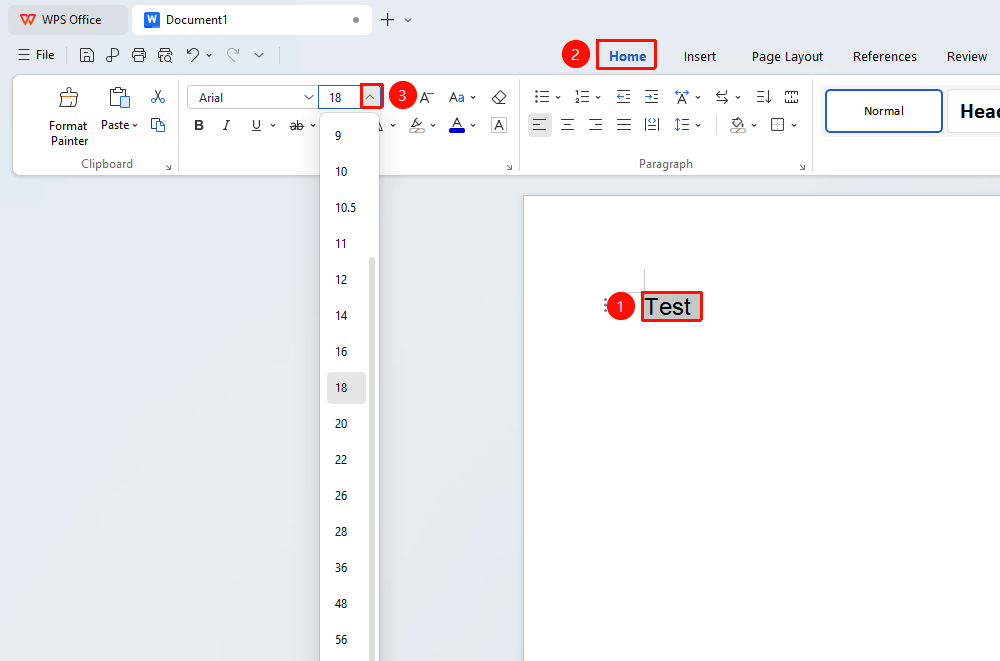Clear formatting with the eraser icon
Viewport: 1000px width, 661px height.
tap(499, 97)
